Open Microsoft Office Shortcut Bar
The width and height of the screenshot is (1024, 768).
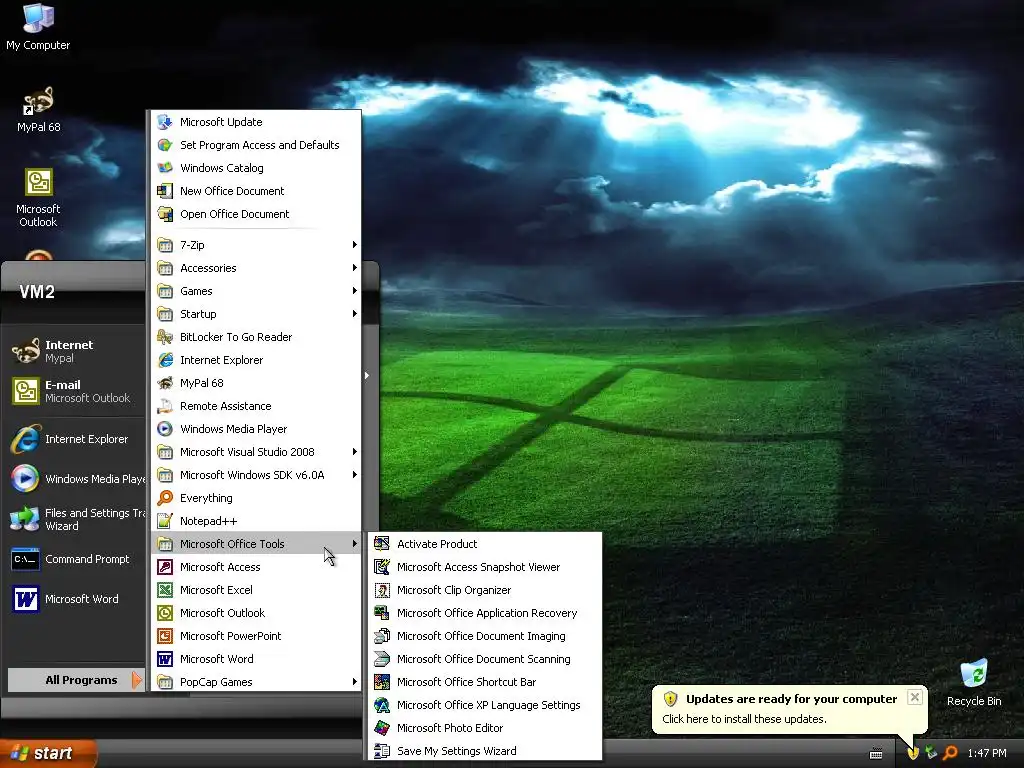[485, 682]
